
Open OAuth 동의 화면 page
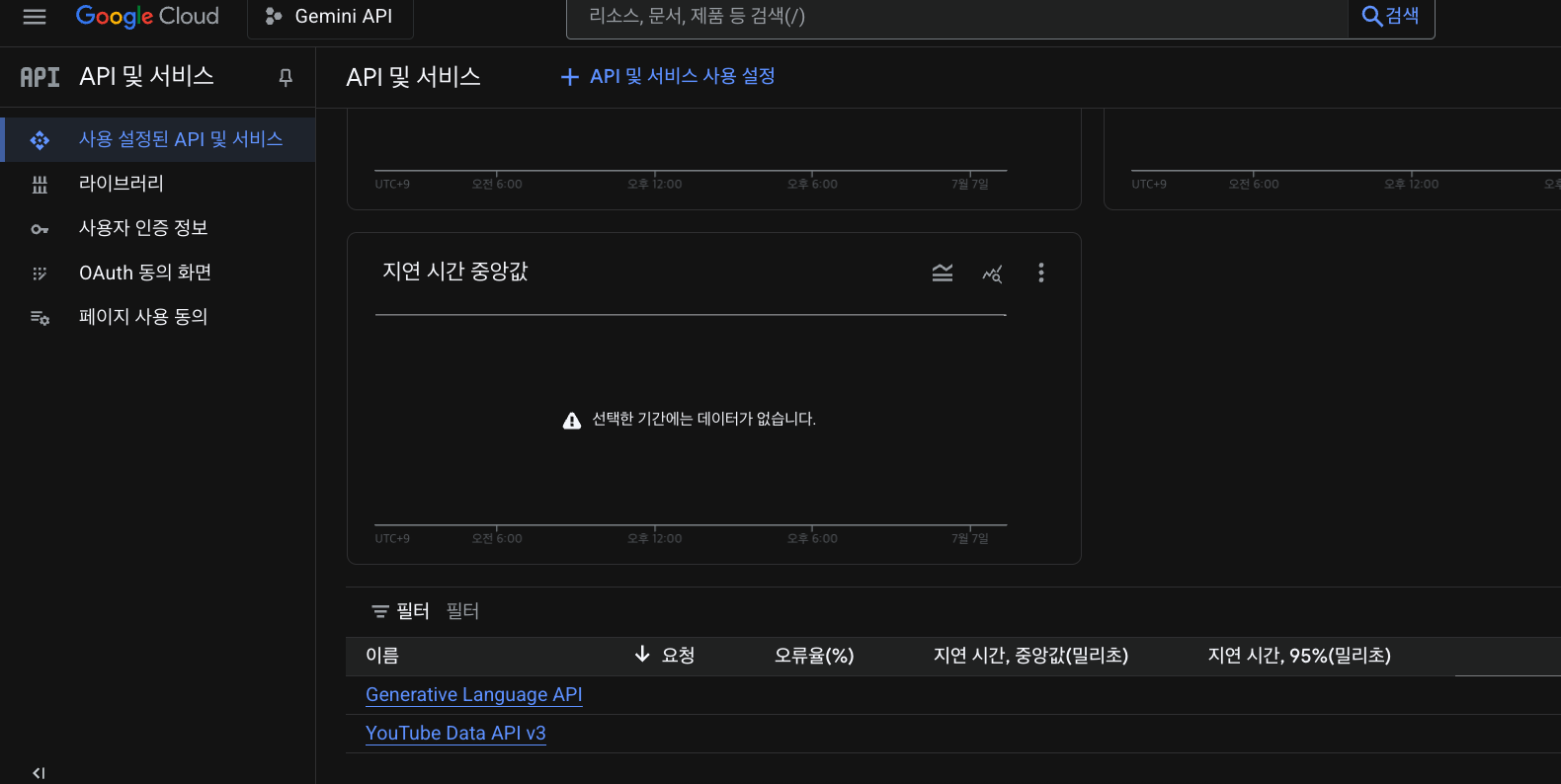click(144, 273)
